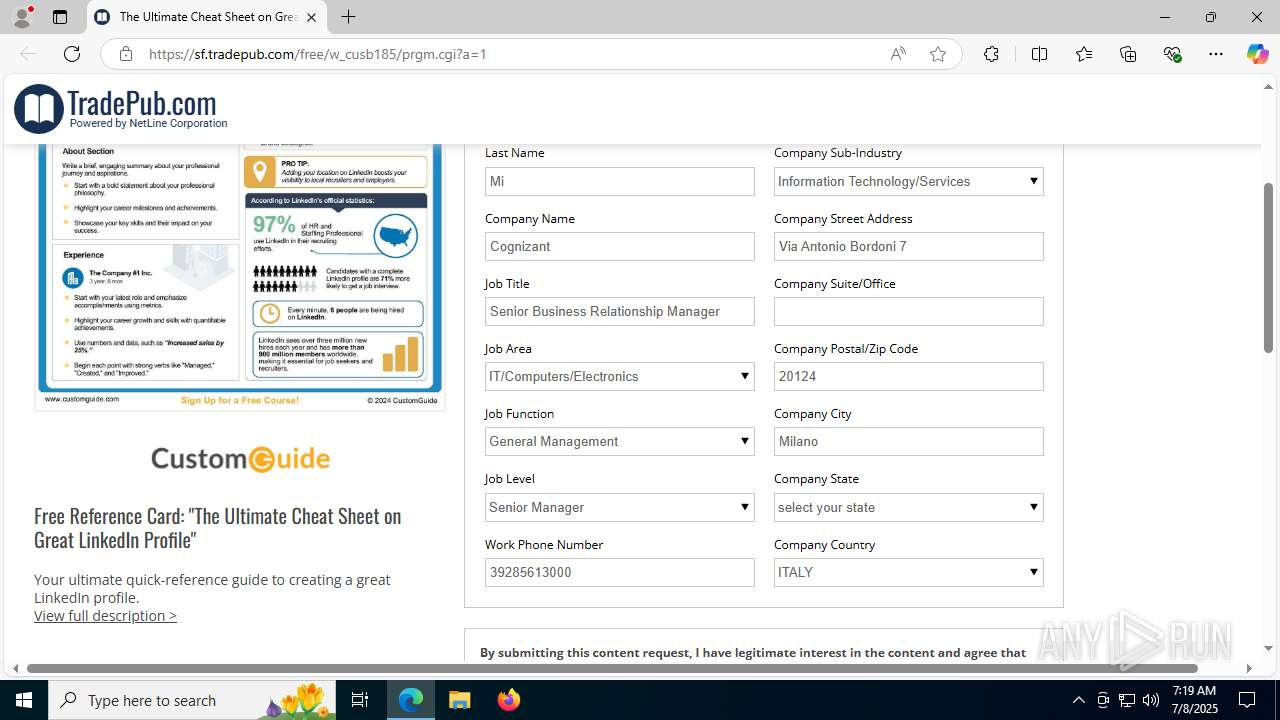Click the Free Reference Card heading
This screenshot has width=1280, height=720.
[x=217, y=528]
